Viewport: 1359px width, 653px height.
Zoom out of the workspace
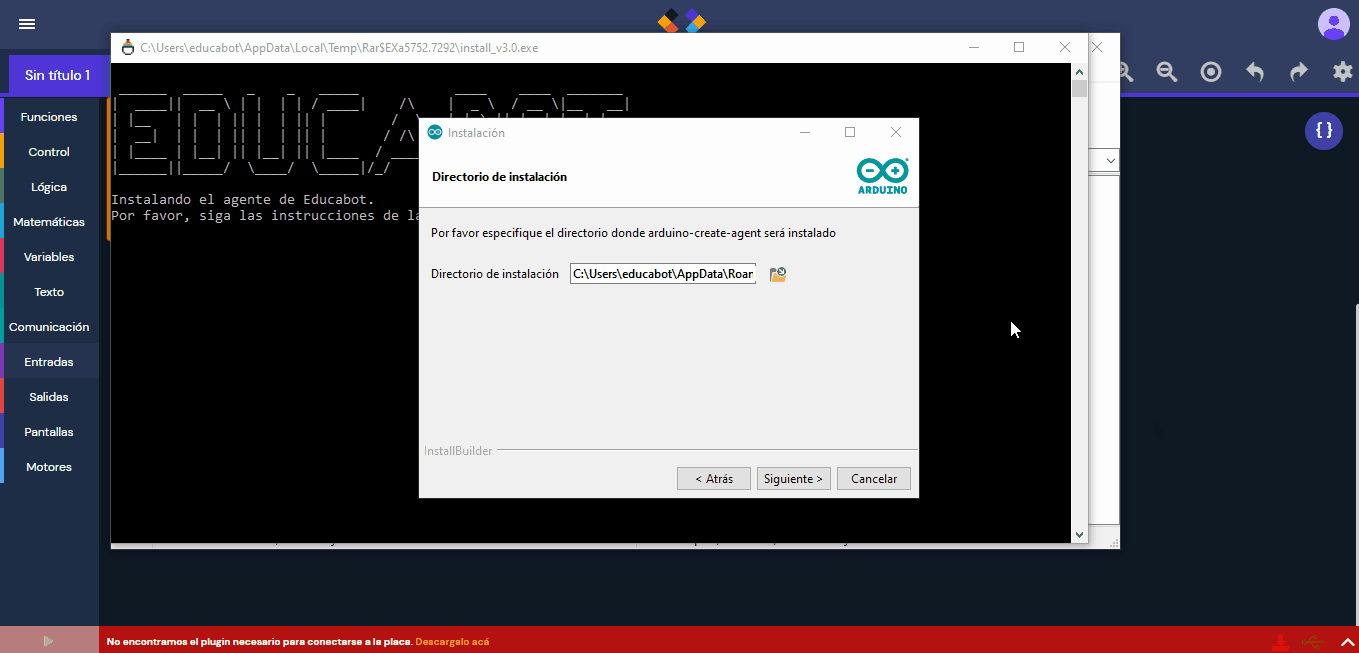click(1167, 72)
